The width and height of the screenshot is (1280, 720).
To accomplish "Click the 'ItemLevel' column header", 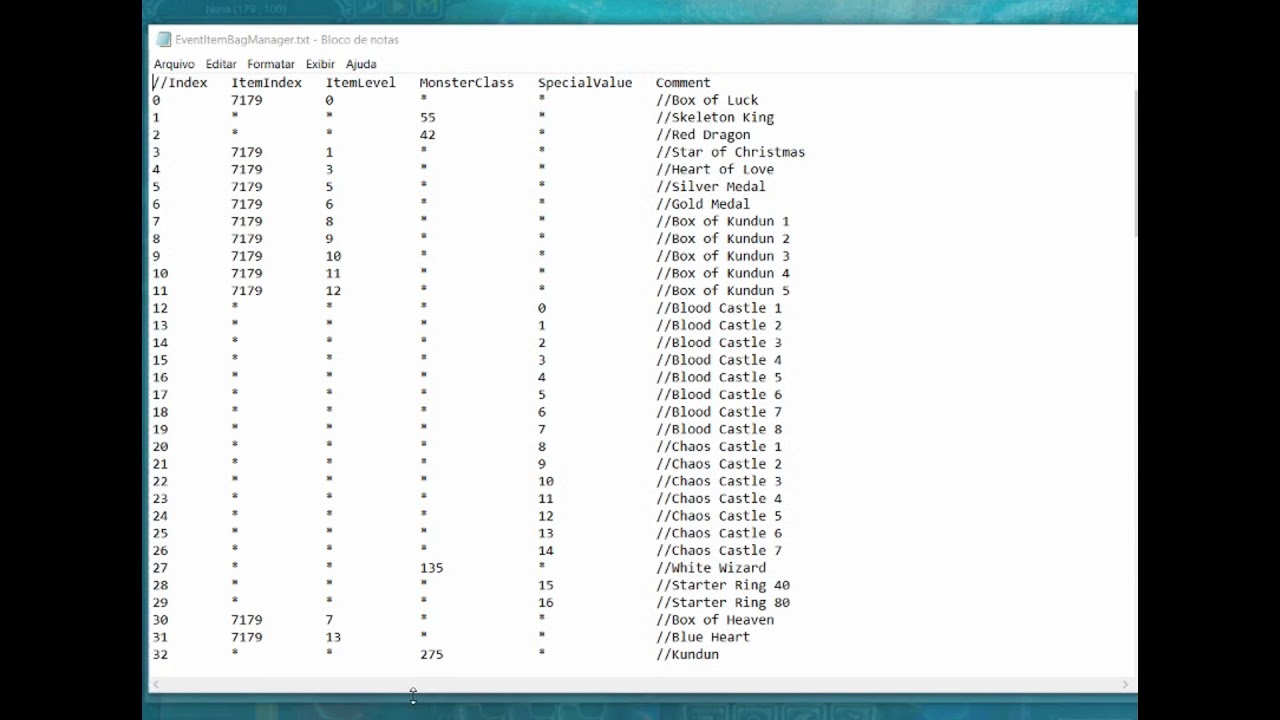I will 360,83.
